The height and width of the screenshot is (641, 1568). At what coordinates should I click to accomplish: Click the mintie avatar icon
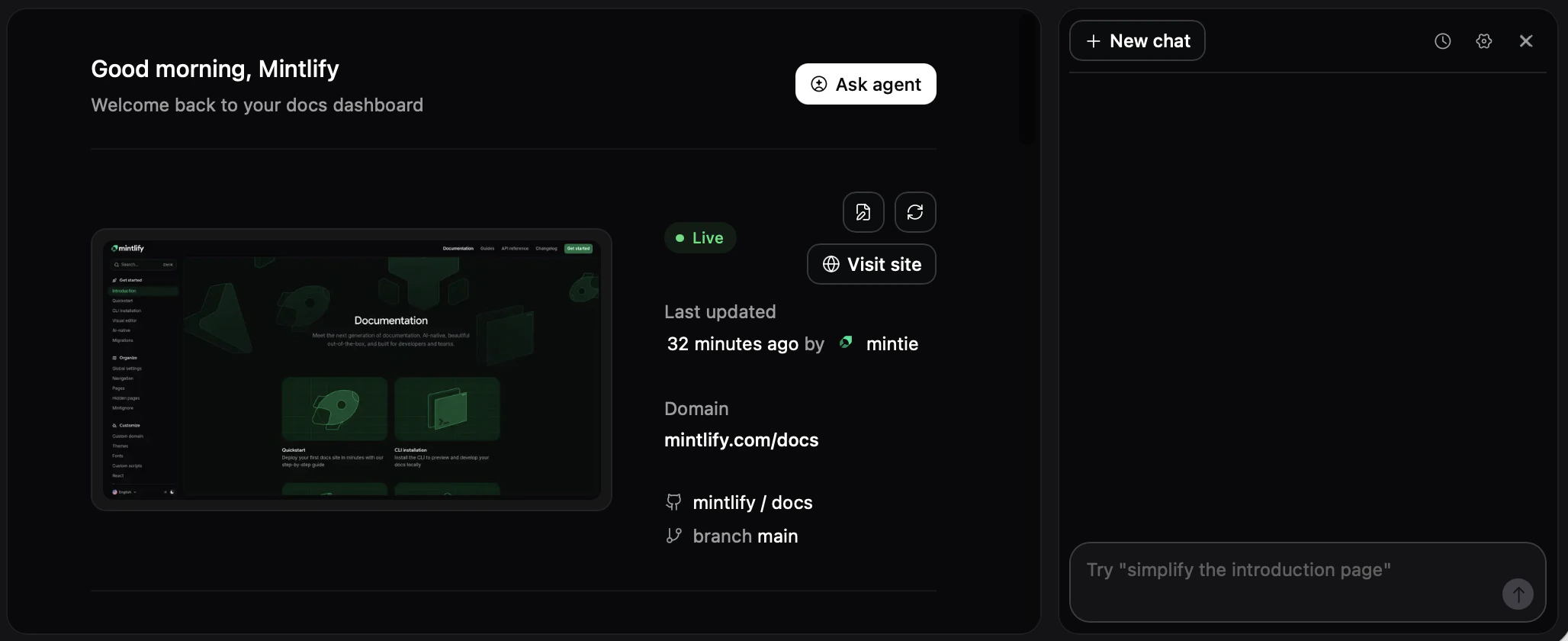coord(846,343)
